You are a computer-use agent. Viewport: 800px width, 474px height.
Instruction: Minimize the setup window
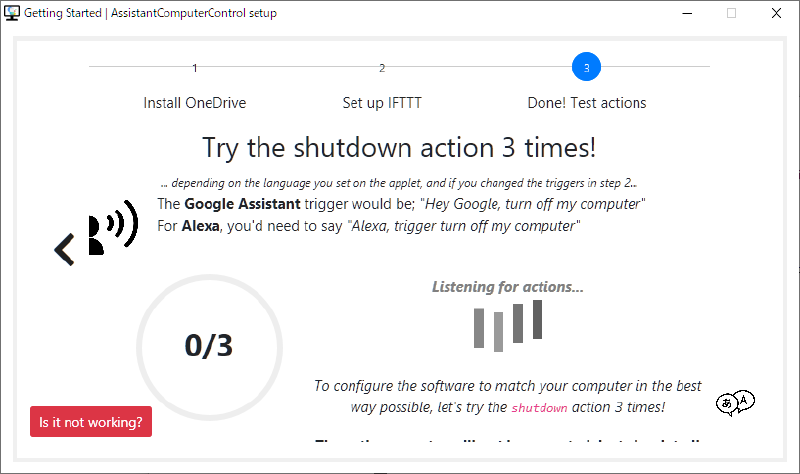point(686,13)
